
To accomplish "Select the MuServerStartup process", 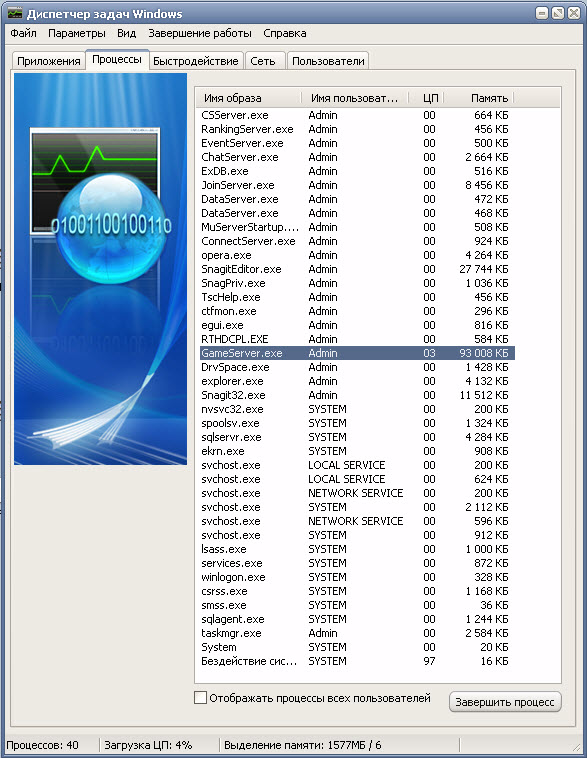I will tap(357, 227).
